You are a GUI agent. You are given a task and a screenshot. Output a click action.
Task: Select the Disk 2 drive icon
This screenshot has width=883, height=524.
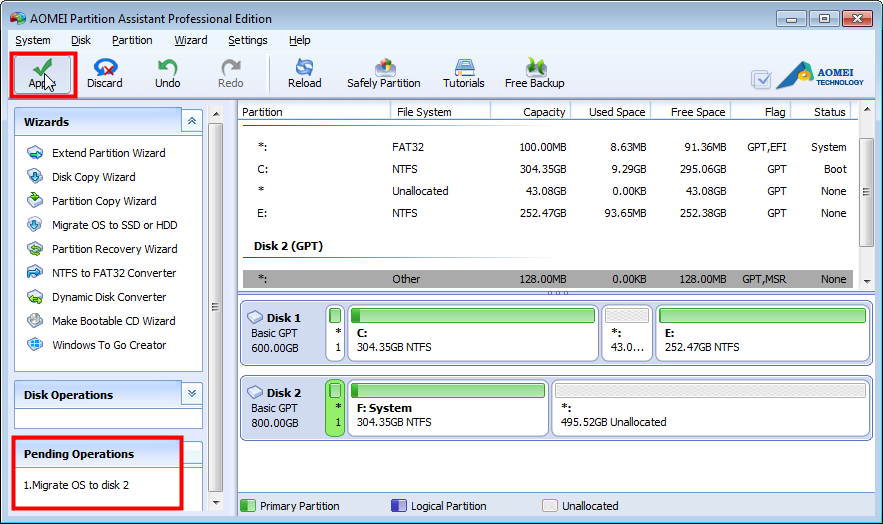[x=255, y=392]
